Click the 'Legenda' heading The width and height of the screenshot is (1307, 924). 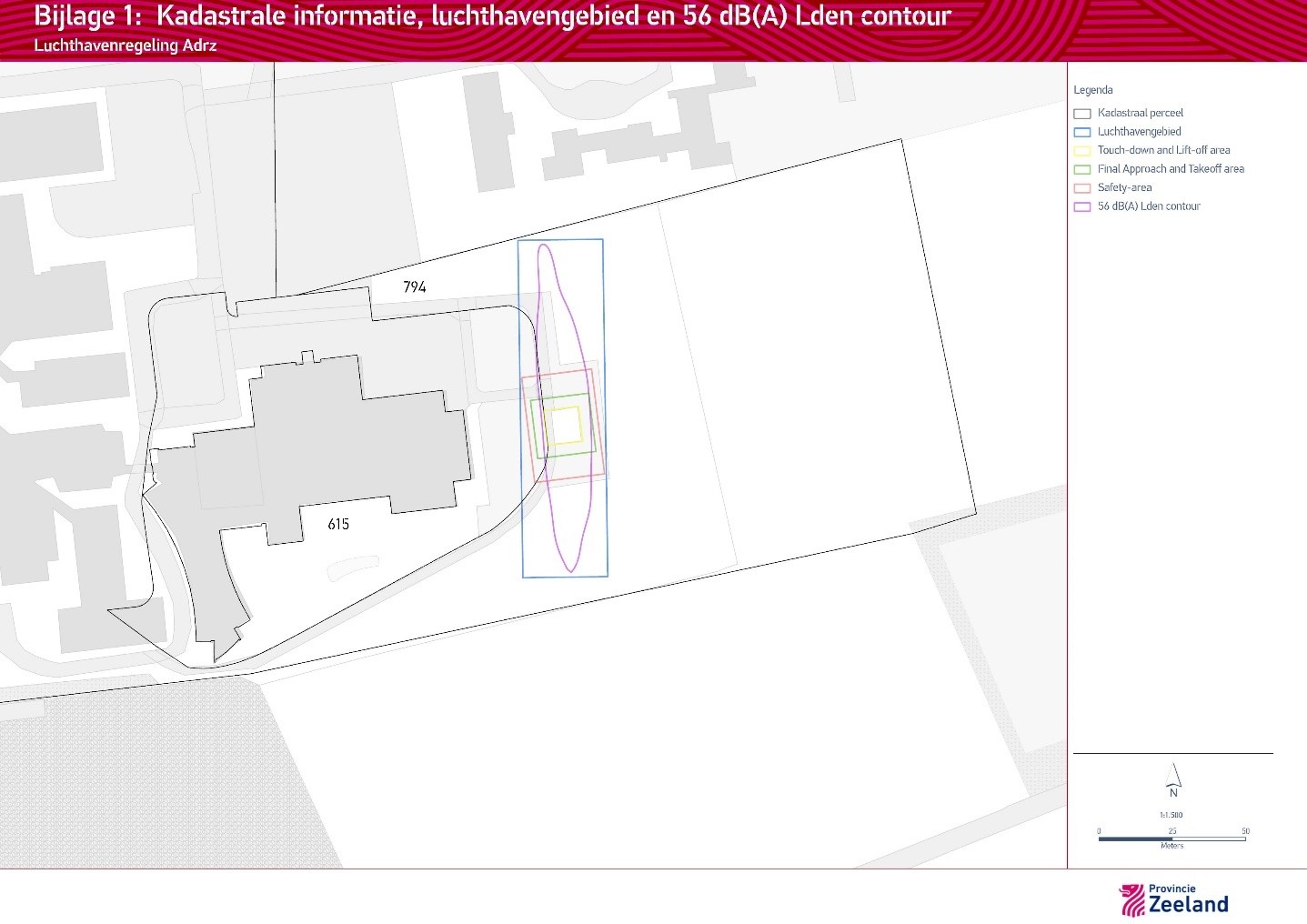click(x=1092, y=90)
